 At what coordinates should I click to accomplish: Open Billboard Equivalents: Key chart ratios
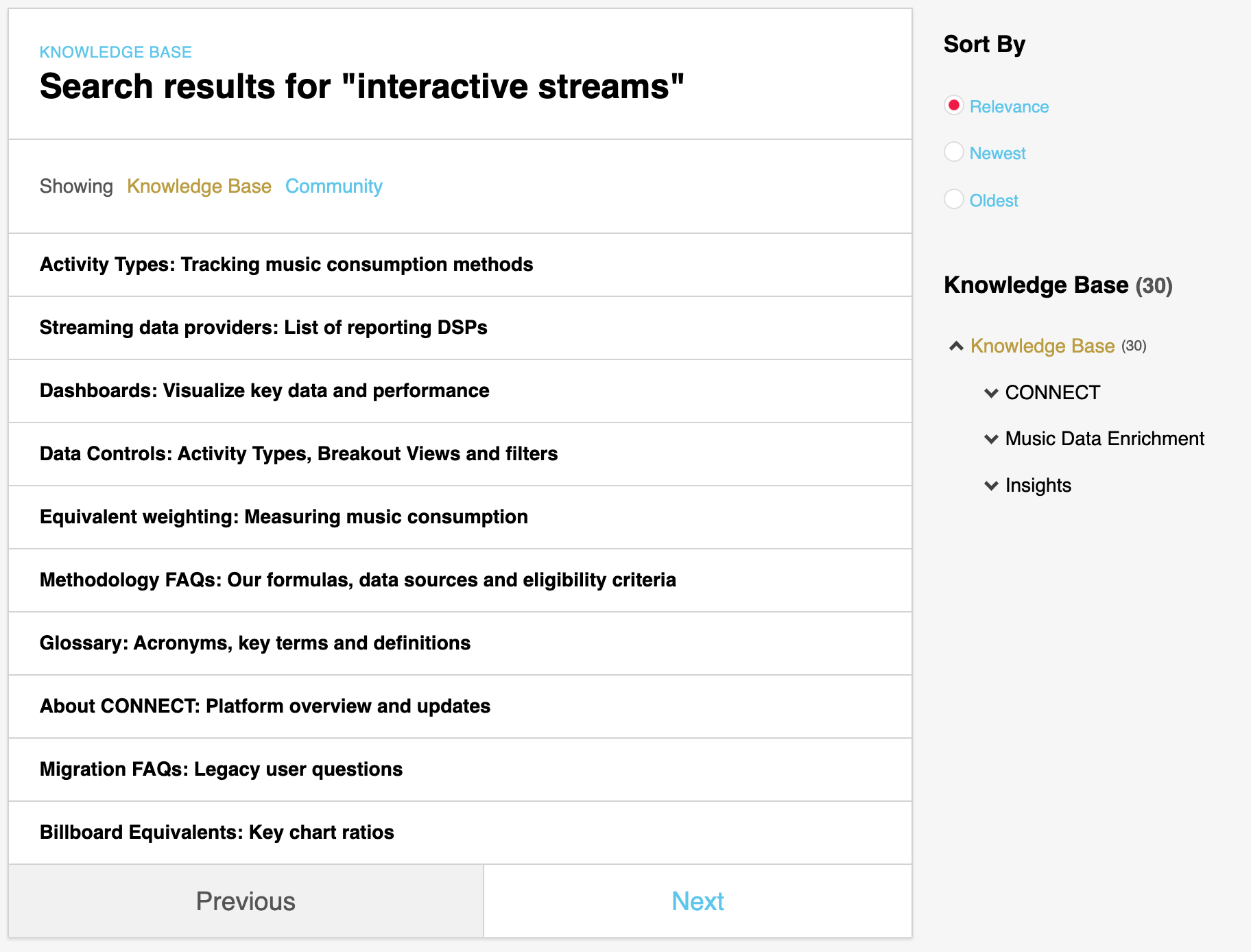click(217, 833)
